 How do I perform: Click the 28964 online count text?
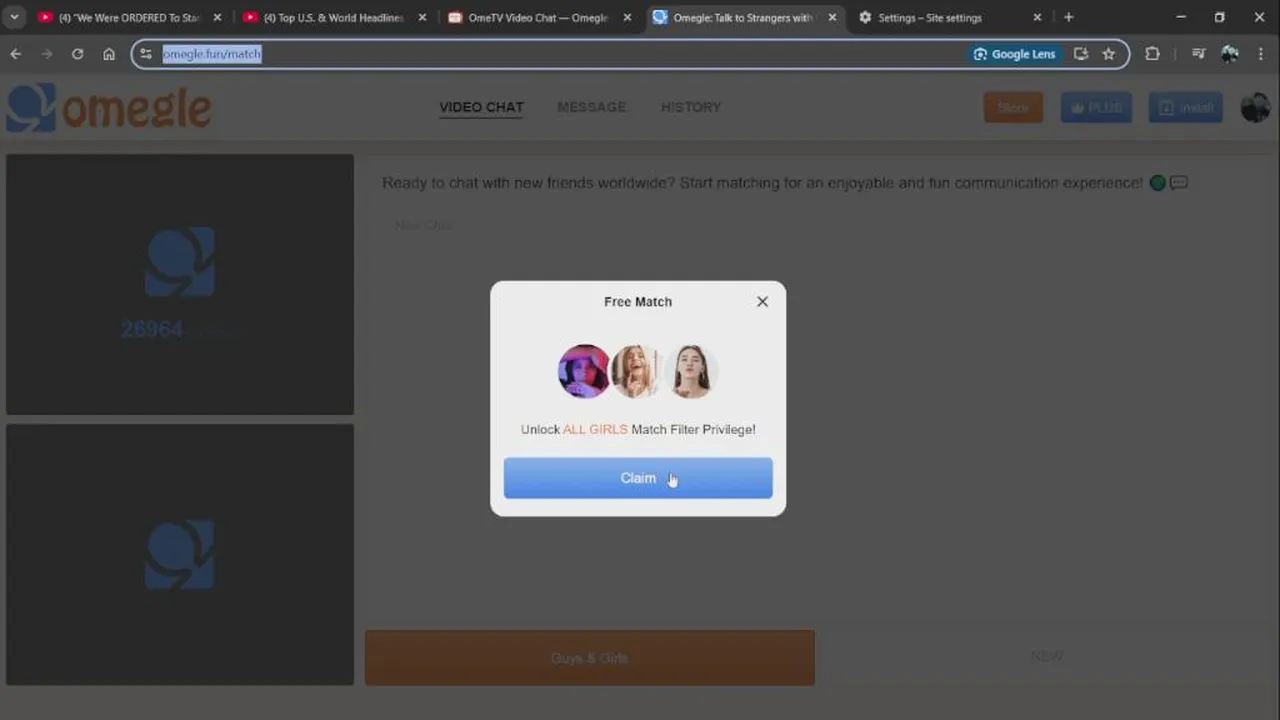pyautogui.click(x=152, y=330)
